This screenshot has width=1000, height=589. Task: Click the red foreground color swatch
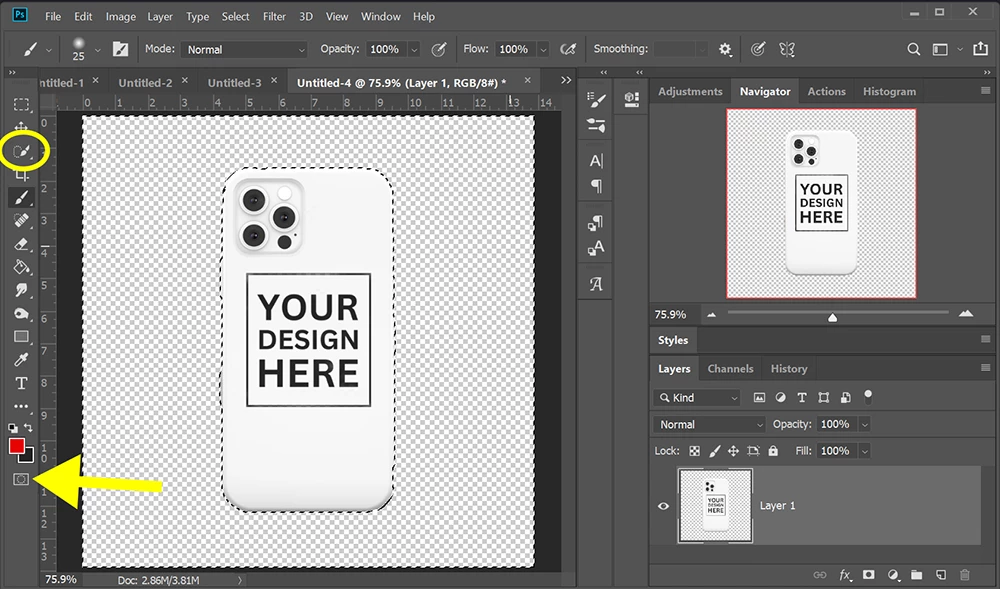click(x=17, y=446)
